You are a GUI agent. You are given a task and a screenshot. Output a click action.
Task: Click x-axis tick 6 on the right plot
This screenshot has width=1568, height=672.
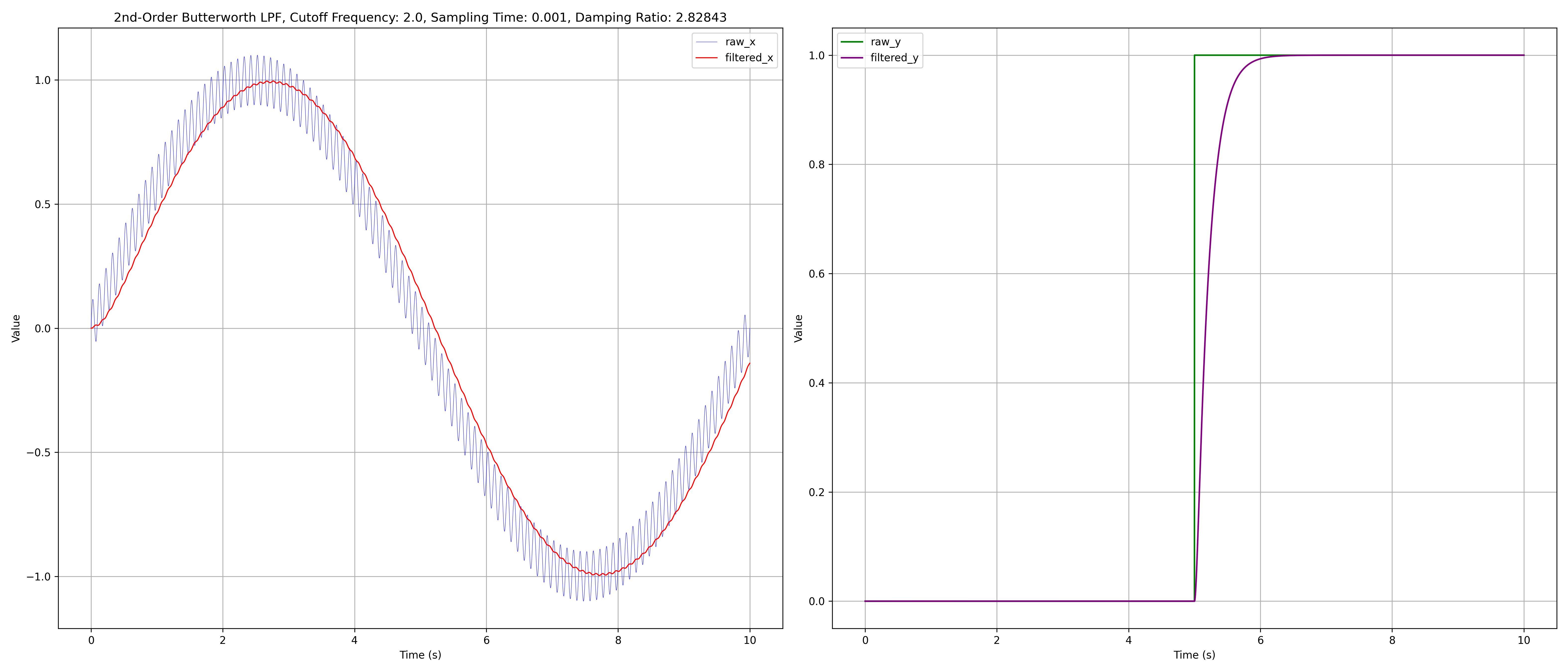pyautogui.click(x=1261, y=640)
